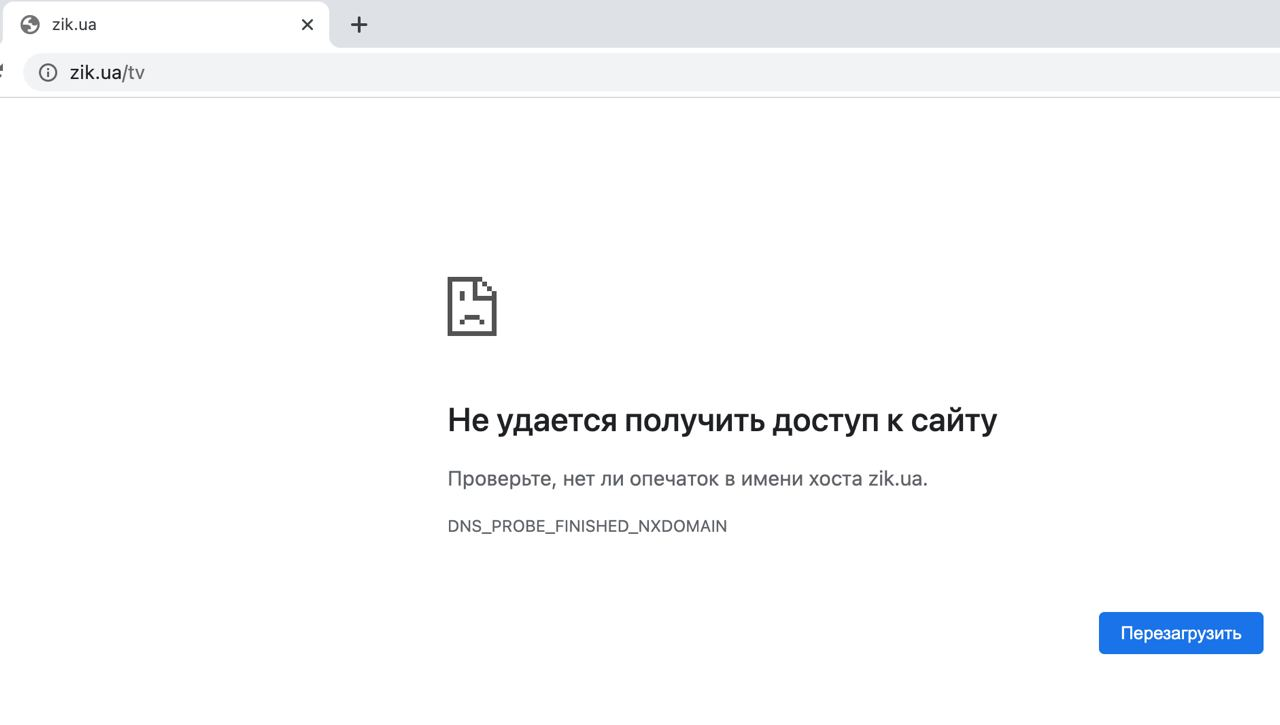Click the word сайту in the heading
The width and height of the screenshot is (1280, 725).
coord(954,421)
